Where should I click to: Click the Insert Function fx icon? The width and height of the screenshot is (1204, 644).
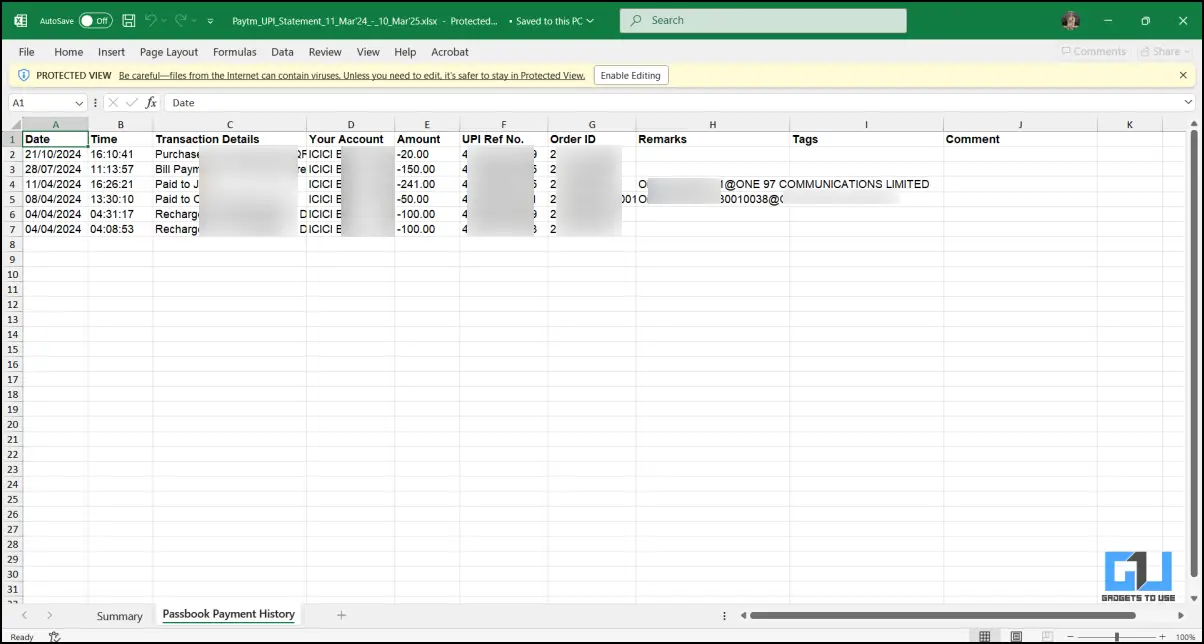(151, 103)
